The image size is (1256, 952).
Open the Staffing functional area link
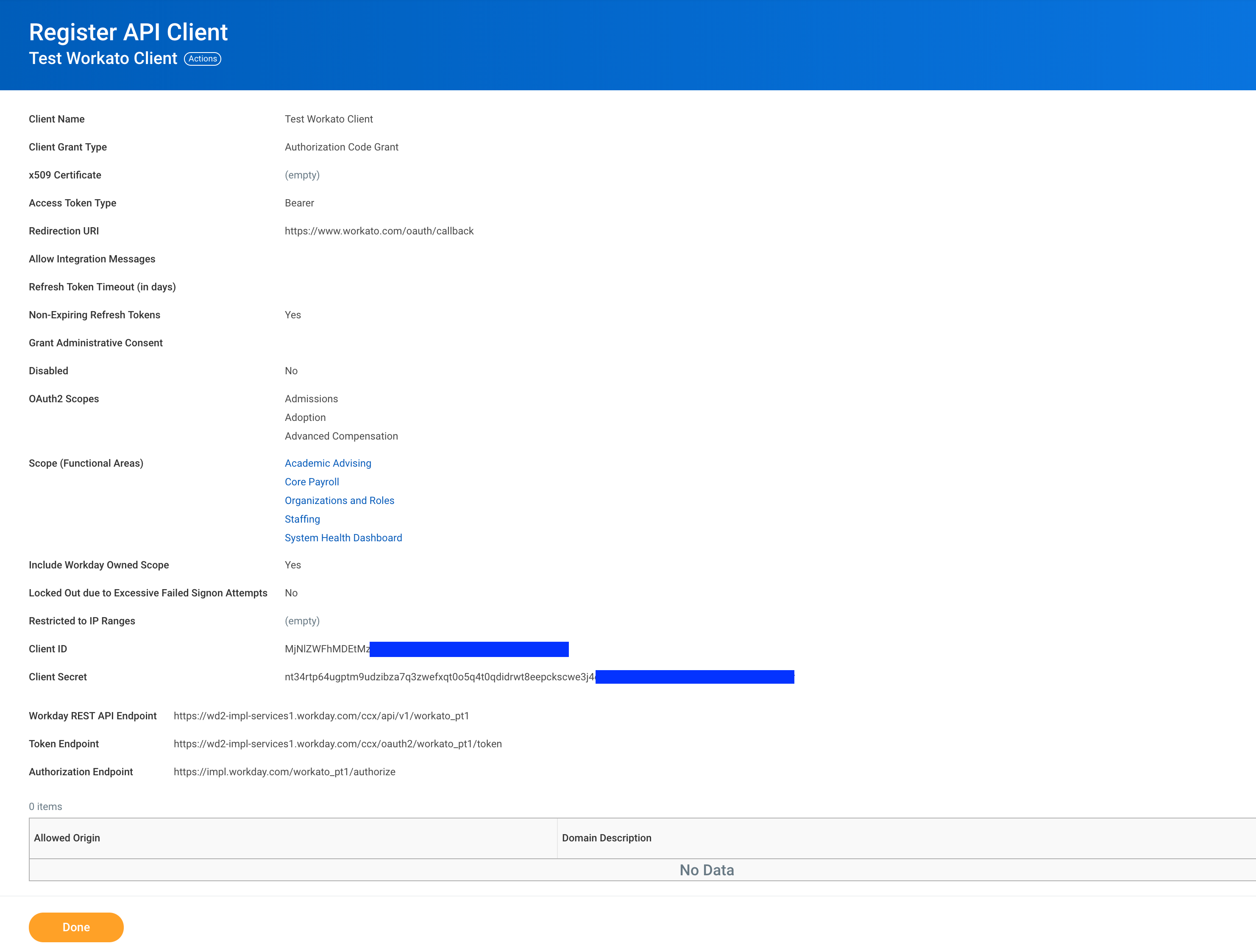303,519
